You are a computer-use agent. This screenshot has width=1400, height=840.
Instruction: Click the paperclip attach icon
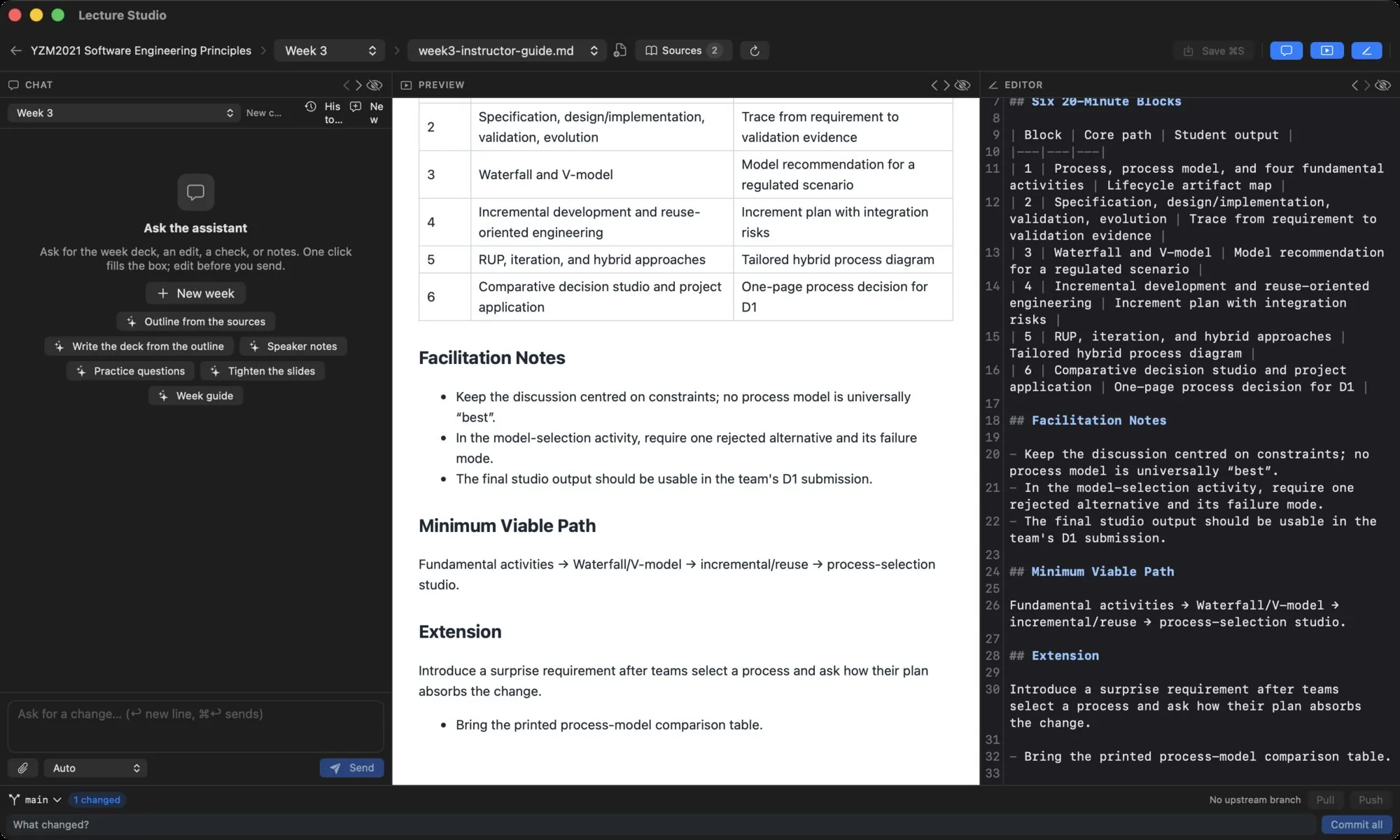click(x=23, y=768)
